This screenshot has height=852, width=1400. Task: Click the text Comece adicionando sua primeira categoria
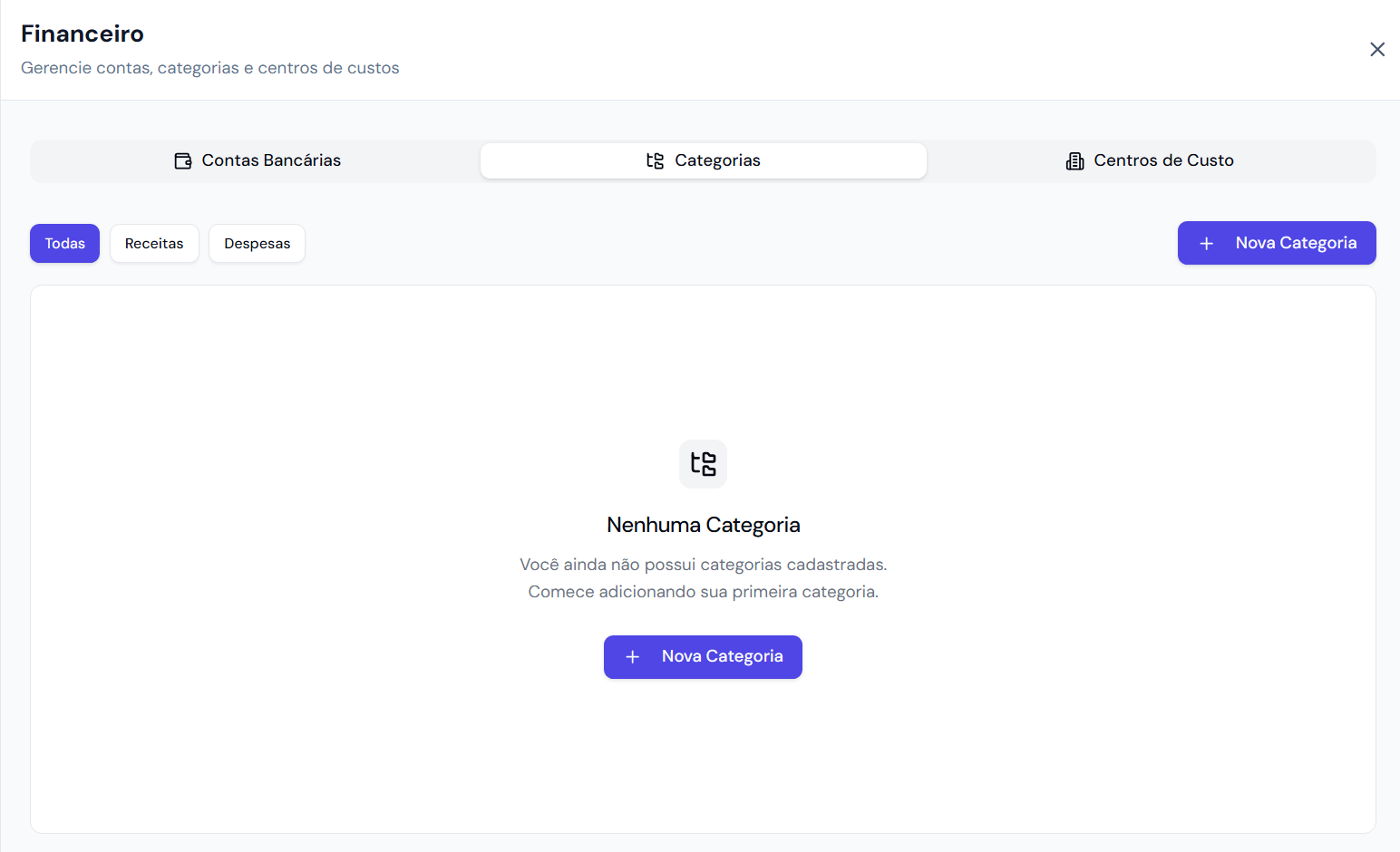(704, 592)
